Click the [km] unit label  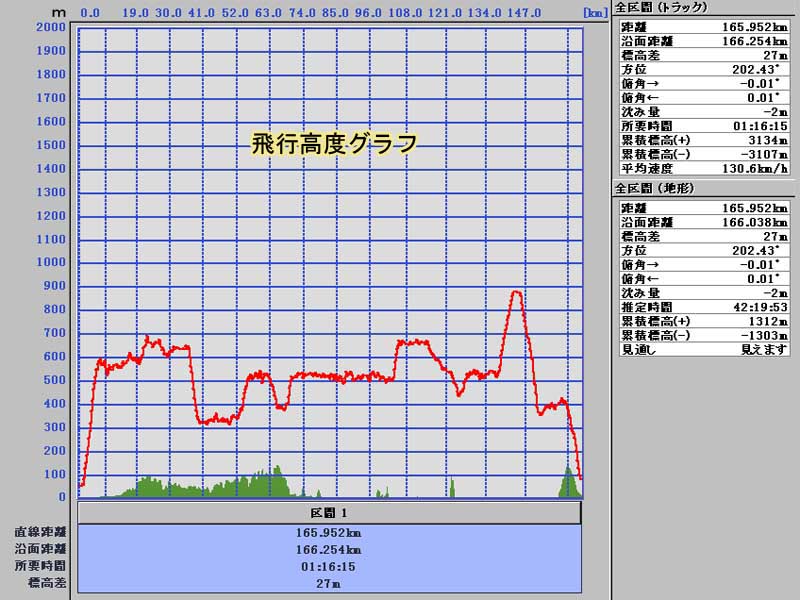point(595,13)
